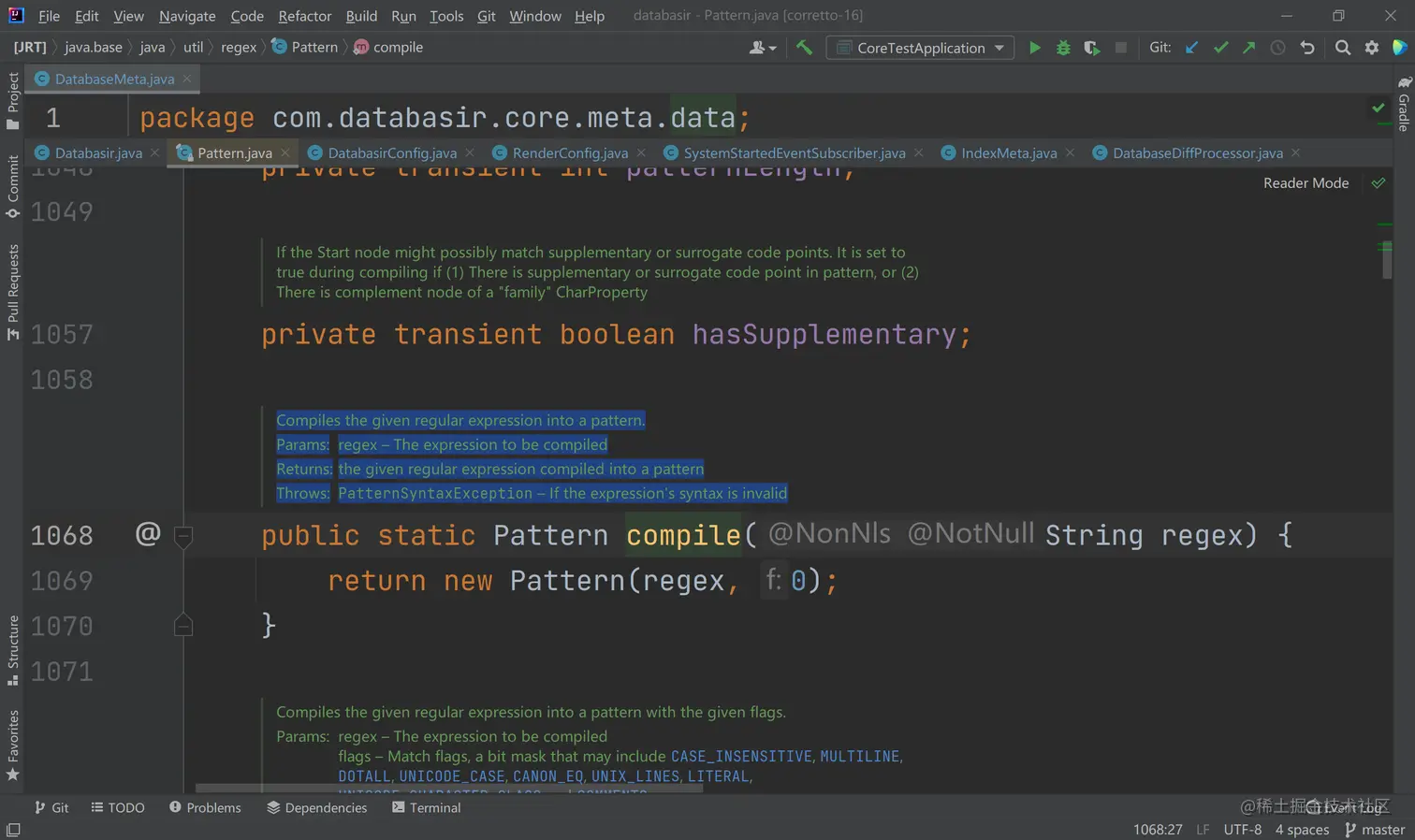Click the Stop process icon
Screen dimensions: 1415x840
click(x=1120, y=48)
